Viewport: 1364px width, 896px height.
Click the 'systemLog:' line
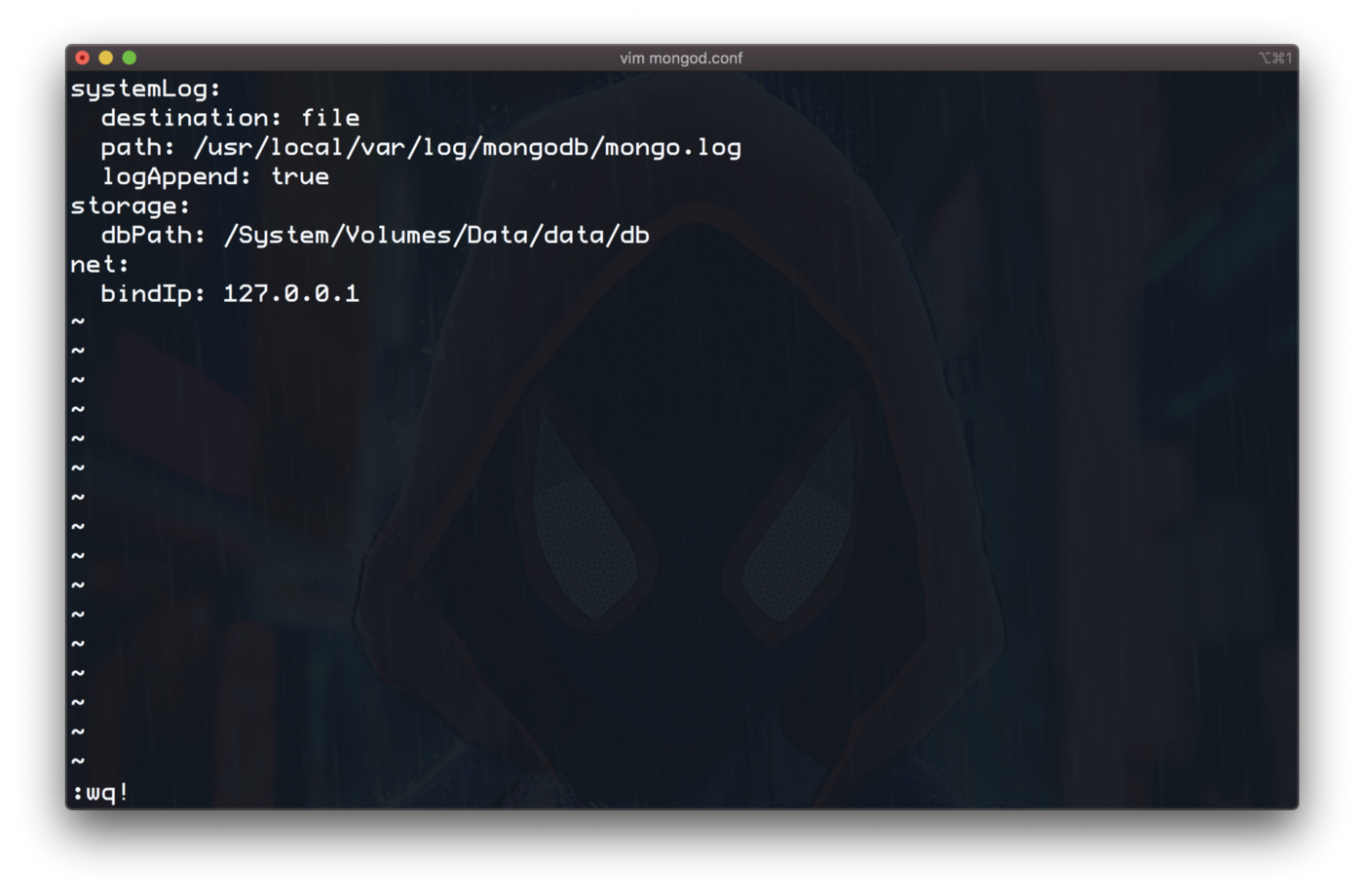point(146,89)
